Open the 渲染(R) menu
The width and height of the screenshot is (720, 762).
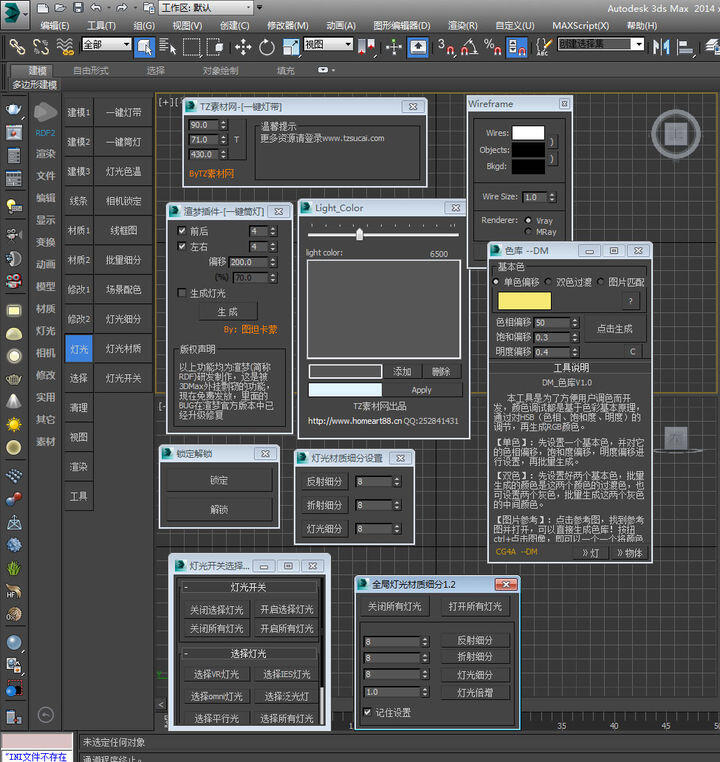(x=462, y=25)
